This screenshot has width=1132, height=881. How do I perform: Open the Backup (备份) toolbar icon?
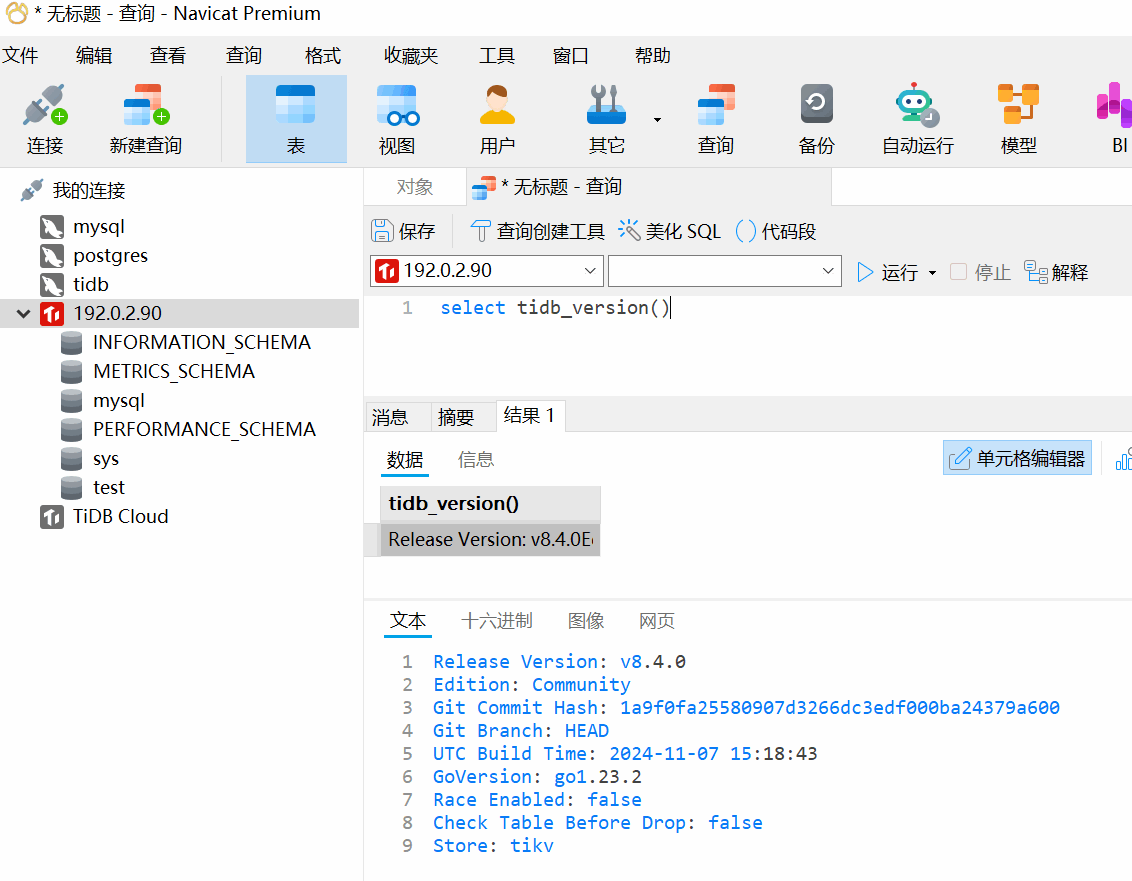tap(817, 119)
